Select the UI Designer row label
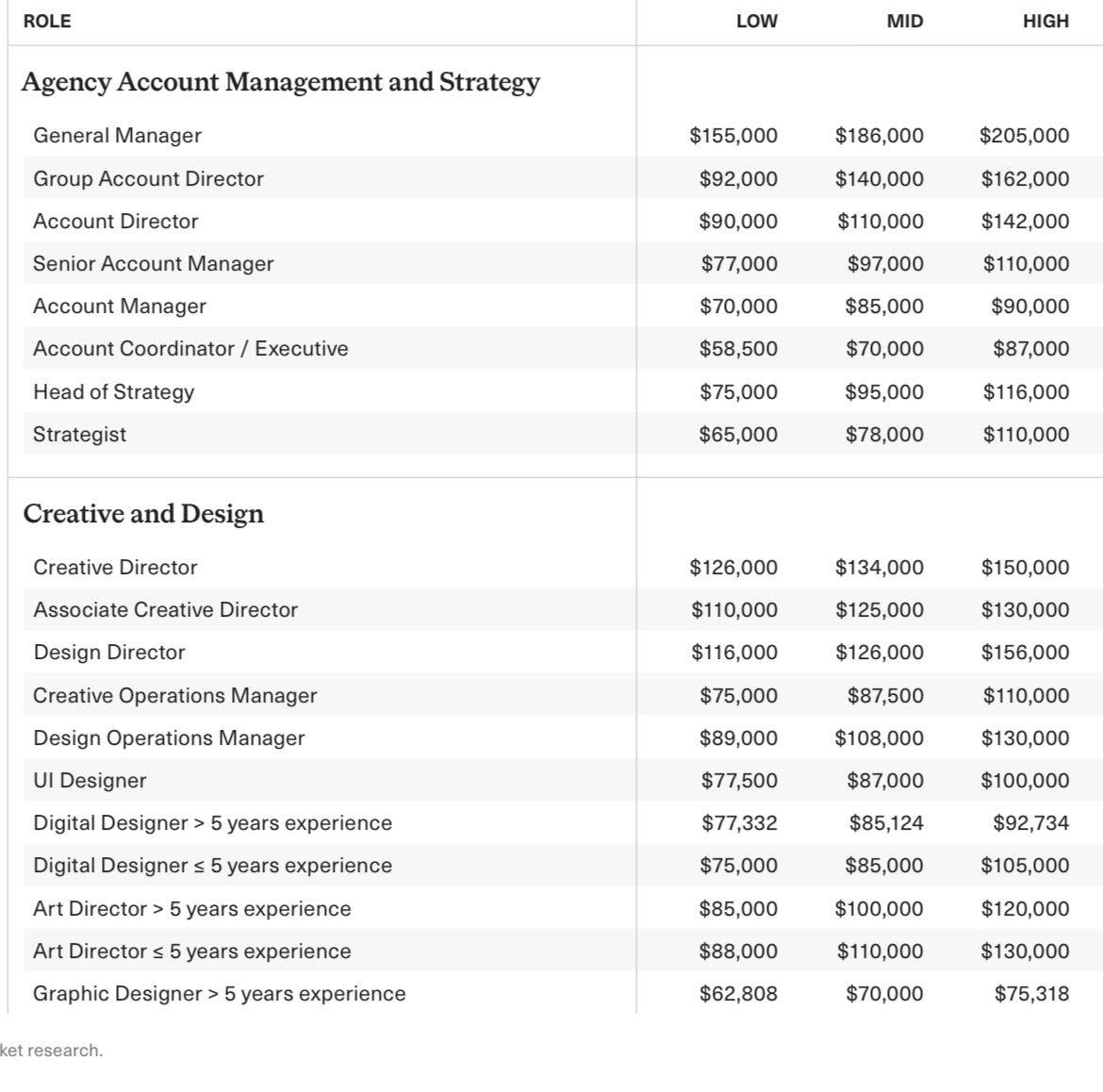 (x=91, y=780)
